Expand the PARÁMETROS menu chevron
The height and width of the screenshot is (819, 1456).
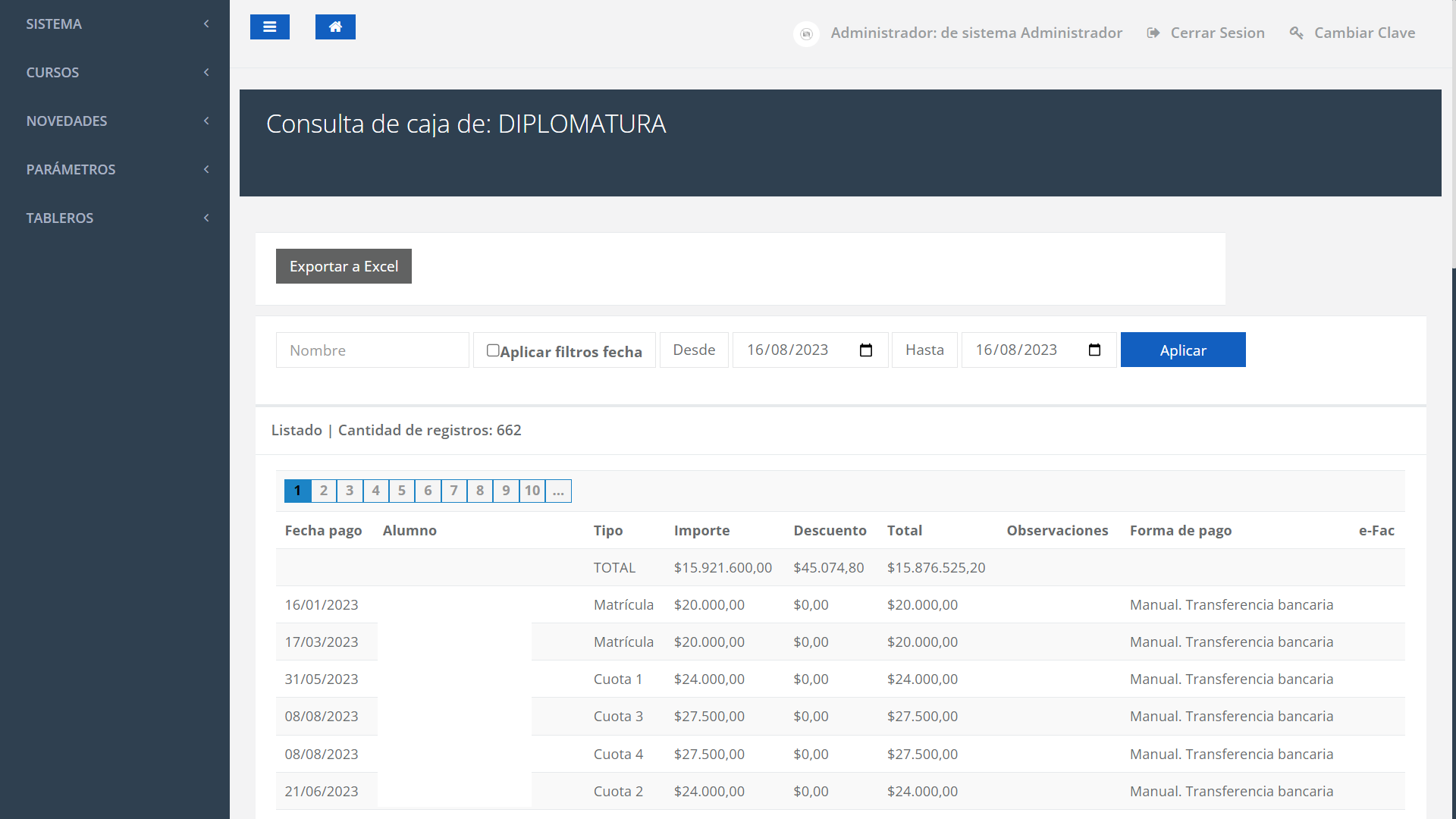206,170
